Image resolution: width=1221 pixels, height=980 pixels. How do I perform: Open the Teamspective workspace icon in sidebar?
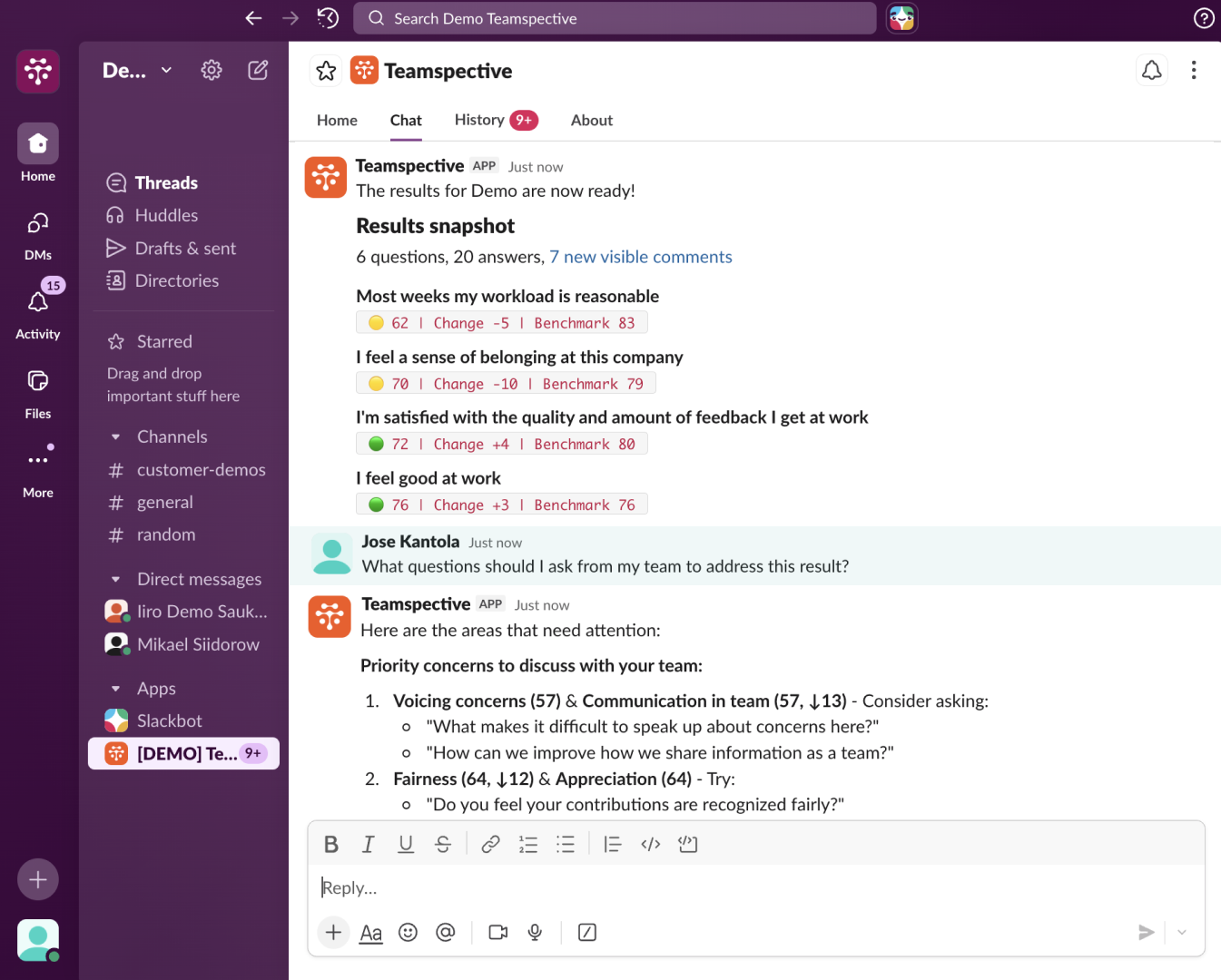pos(38,71)
